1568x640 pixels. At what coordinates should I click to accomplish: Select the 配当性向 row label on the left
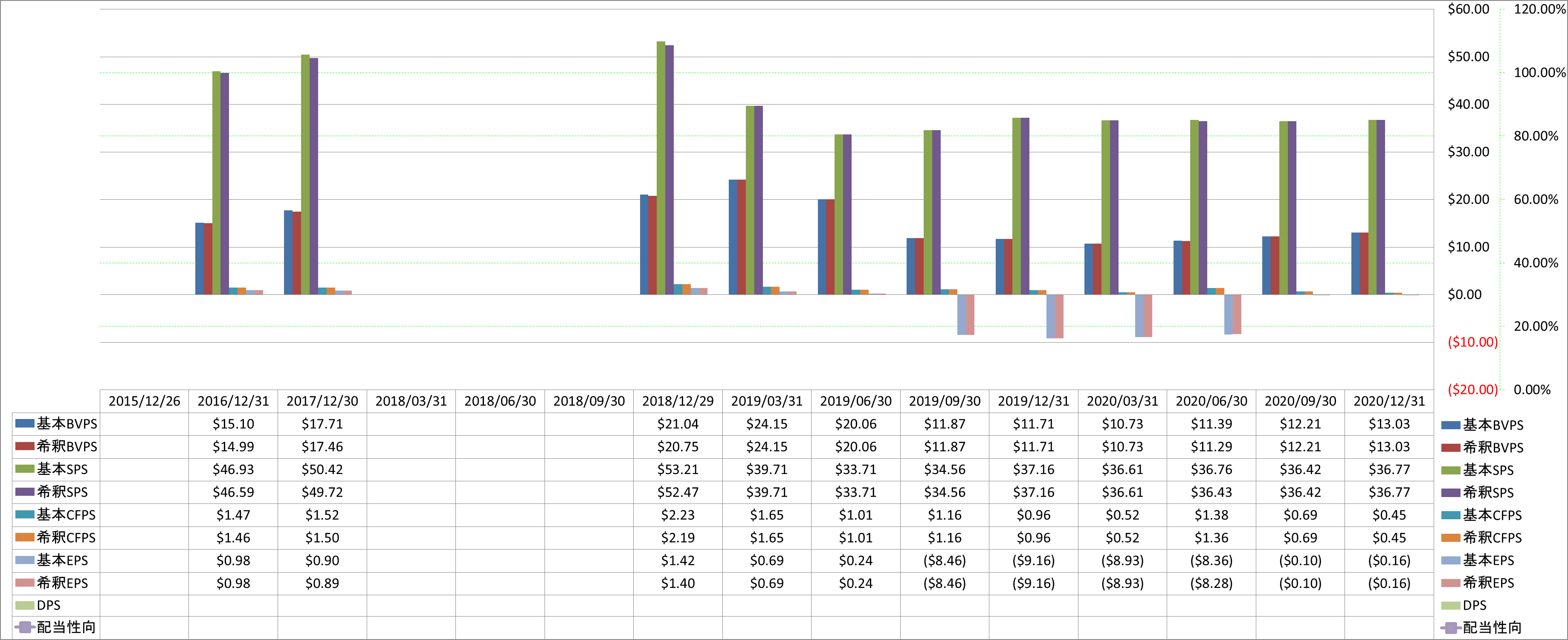(67, 627)
